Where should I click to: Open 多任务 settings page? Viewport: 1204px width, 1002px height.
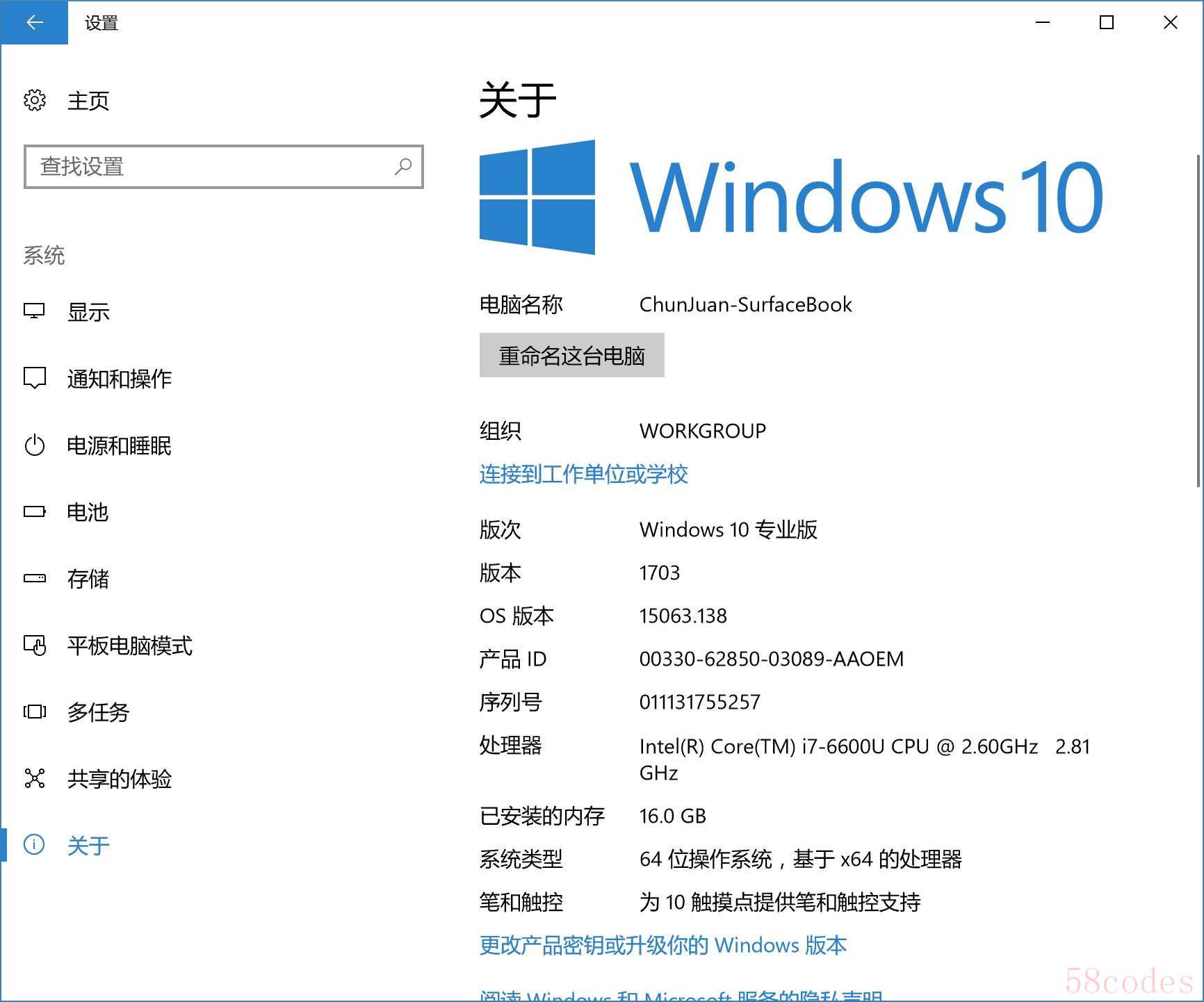coord(99,712)
